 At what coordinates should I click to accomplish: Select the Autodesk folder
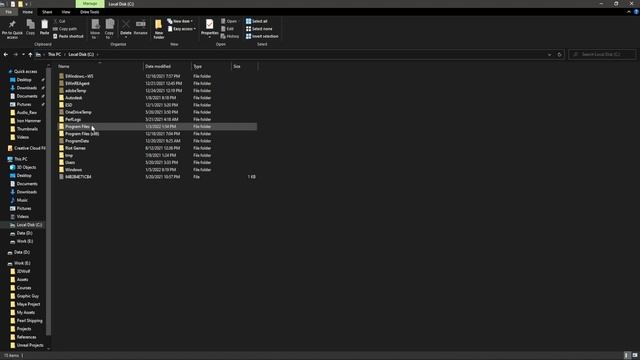[x=74, y=98]
